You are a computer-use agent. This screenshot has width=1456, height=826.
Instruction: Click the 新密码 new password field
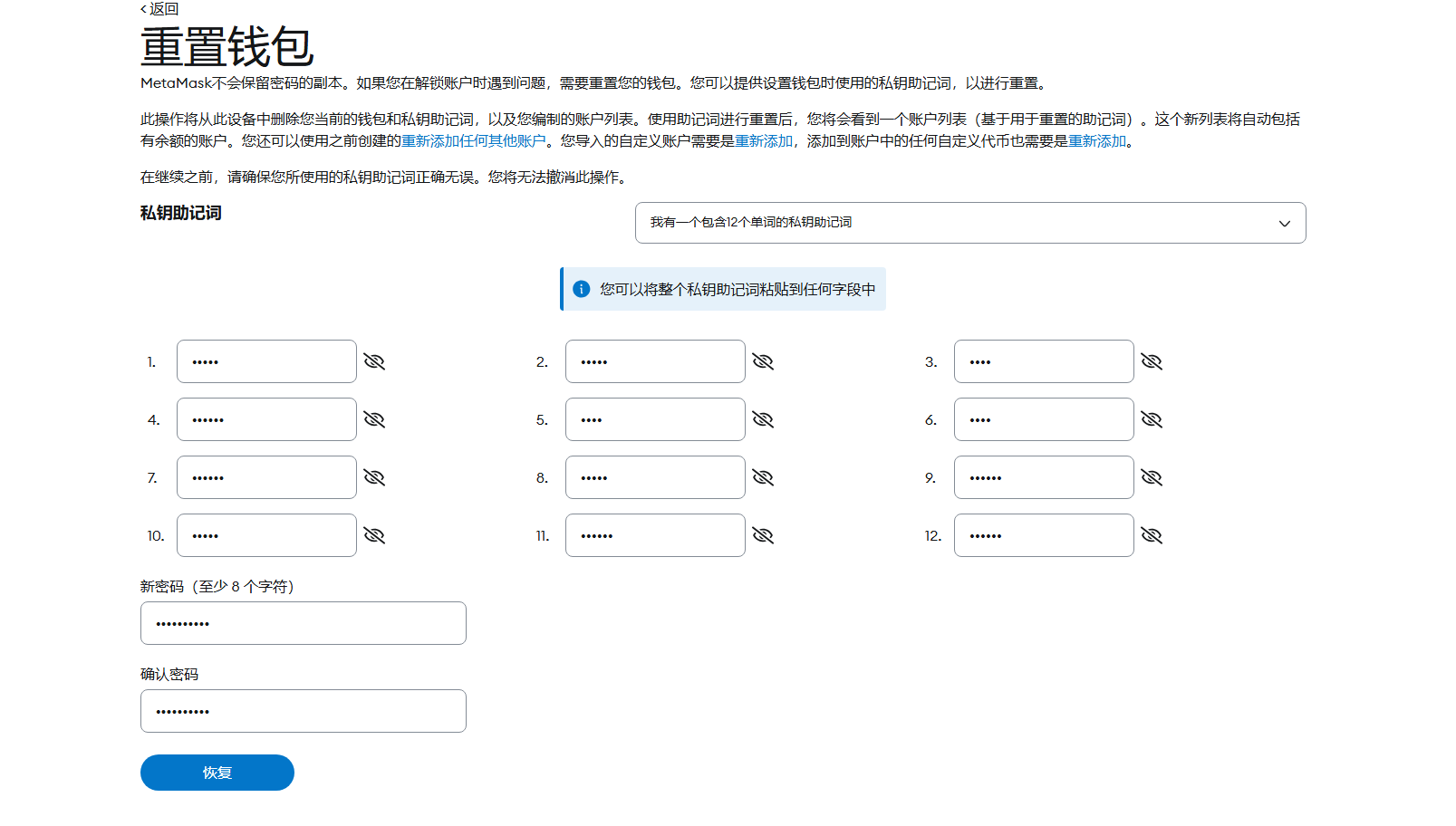[304, 623]
